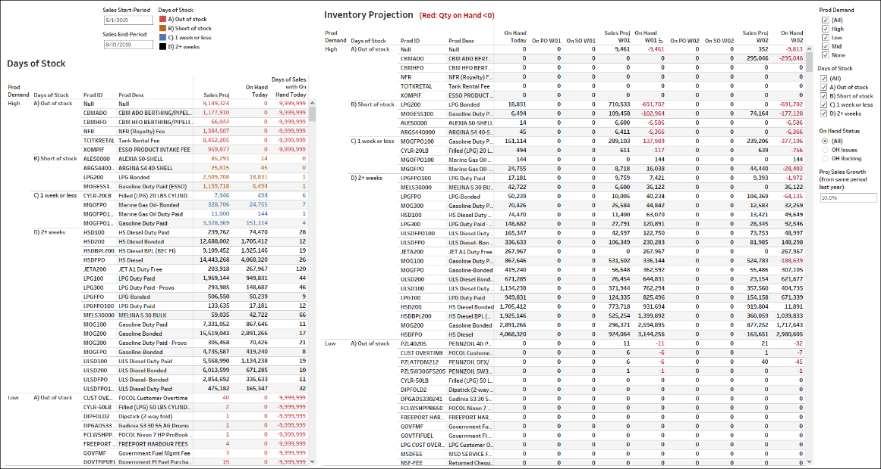Click the MSDFEE product ID
881x469 pixels.
click(x=410, y=453)
